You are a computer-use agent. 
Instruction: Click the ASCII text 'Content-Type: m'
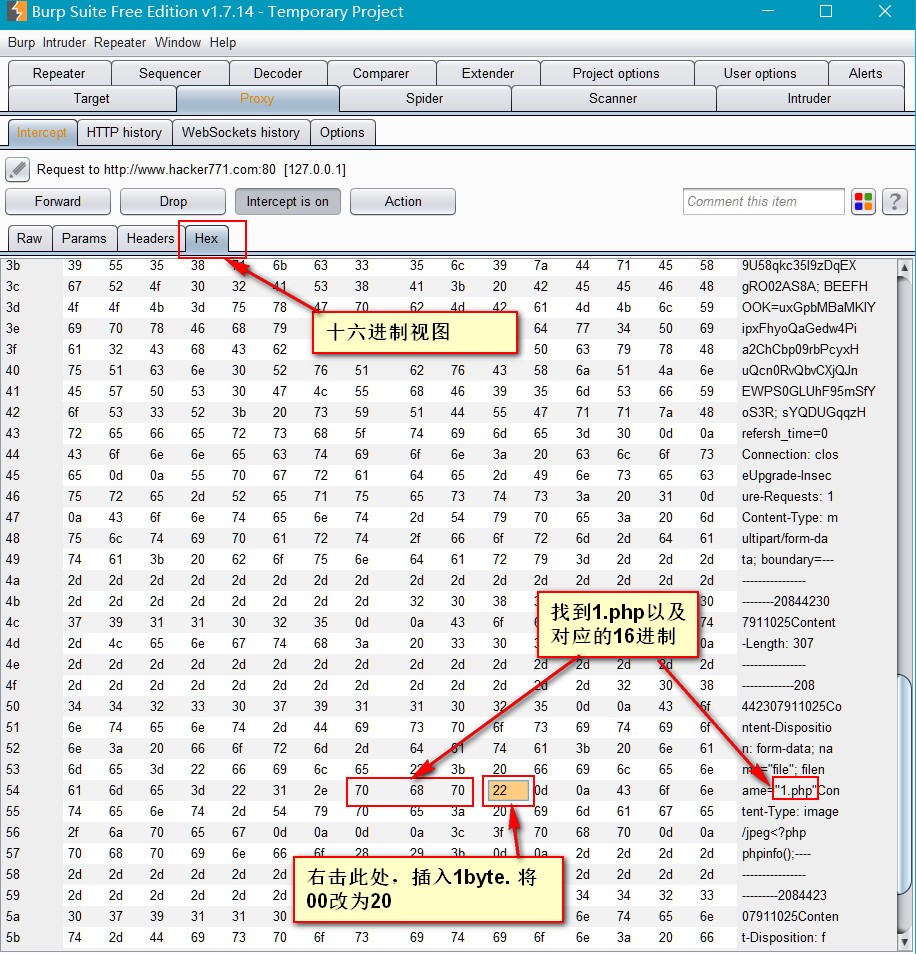point(789,518)
